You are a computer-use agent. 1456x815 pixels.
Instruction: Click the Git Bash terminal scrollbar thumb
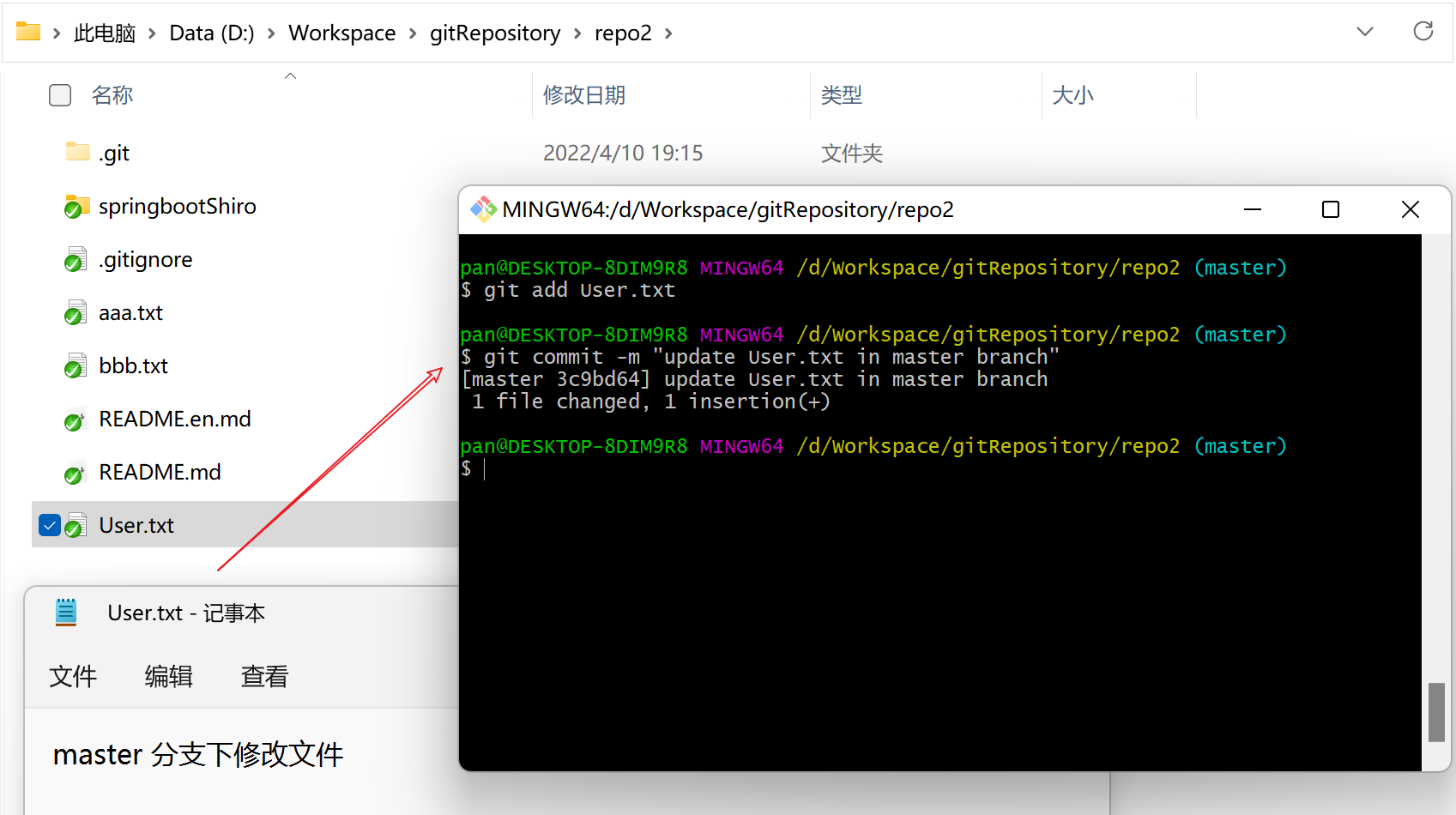(x=1436, y=711)
